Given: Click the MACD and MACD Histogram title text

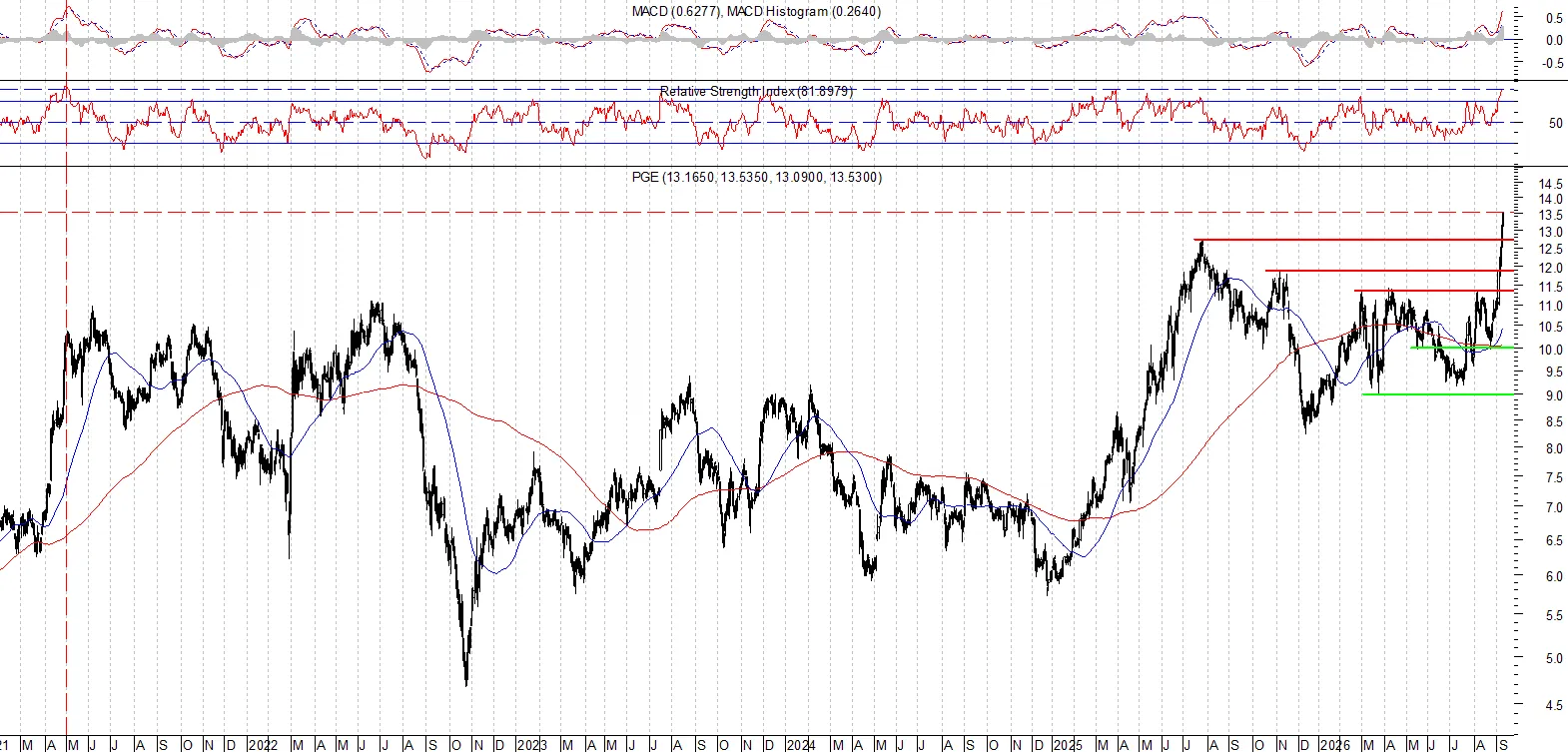Looking at the screenshot, I should click(x=756, y=12).
